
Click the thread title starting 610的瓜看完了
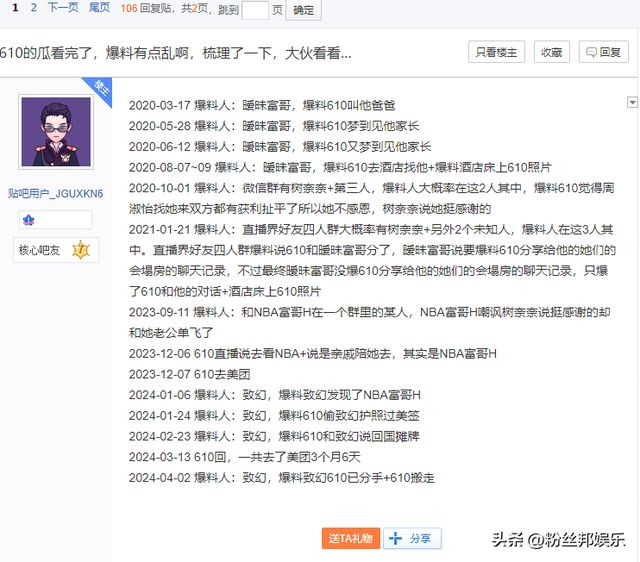(176, 53)
